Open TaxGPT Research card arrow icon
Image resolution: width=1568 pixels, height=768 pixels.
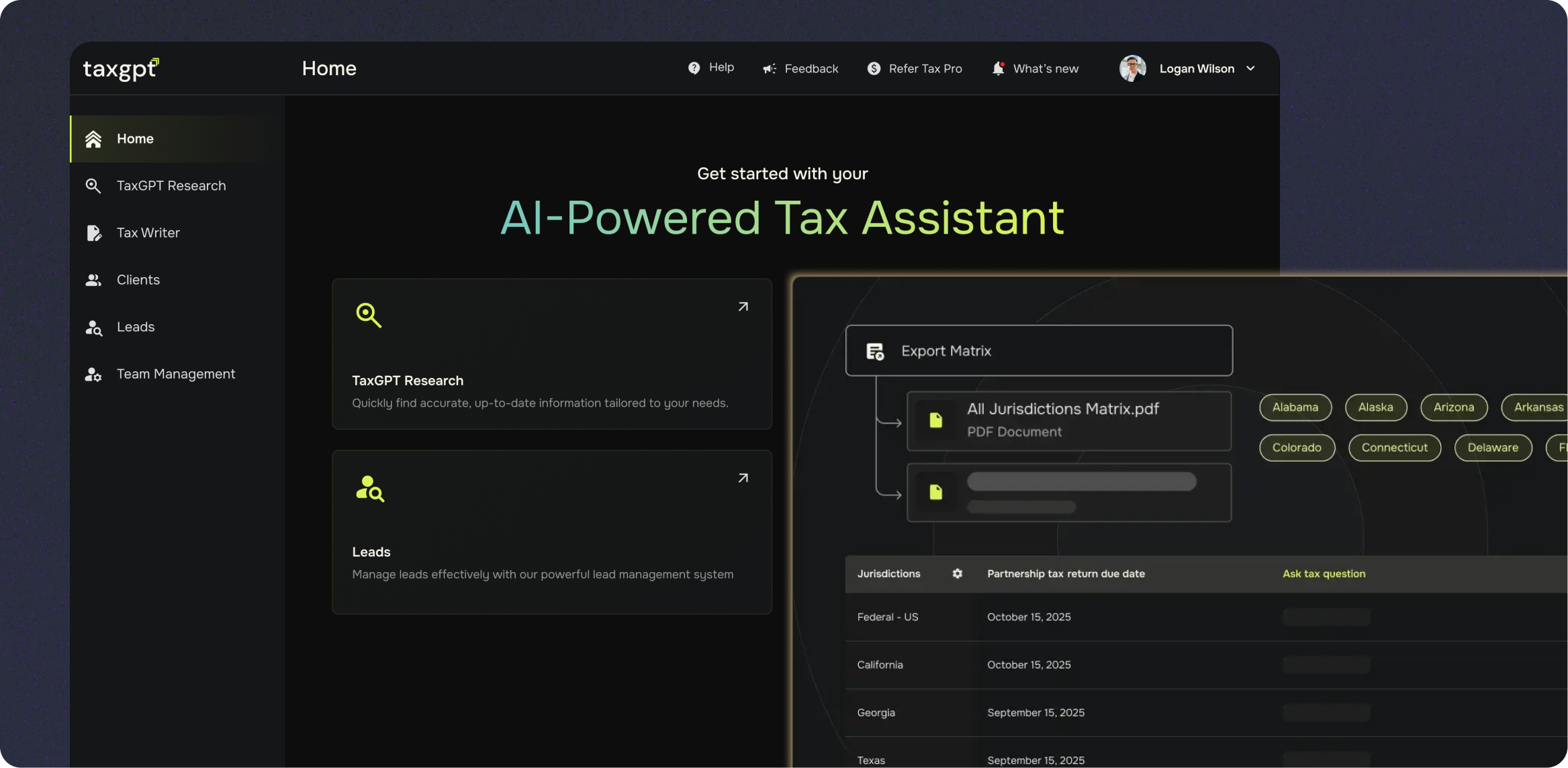743,307
